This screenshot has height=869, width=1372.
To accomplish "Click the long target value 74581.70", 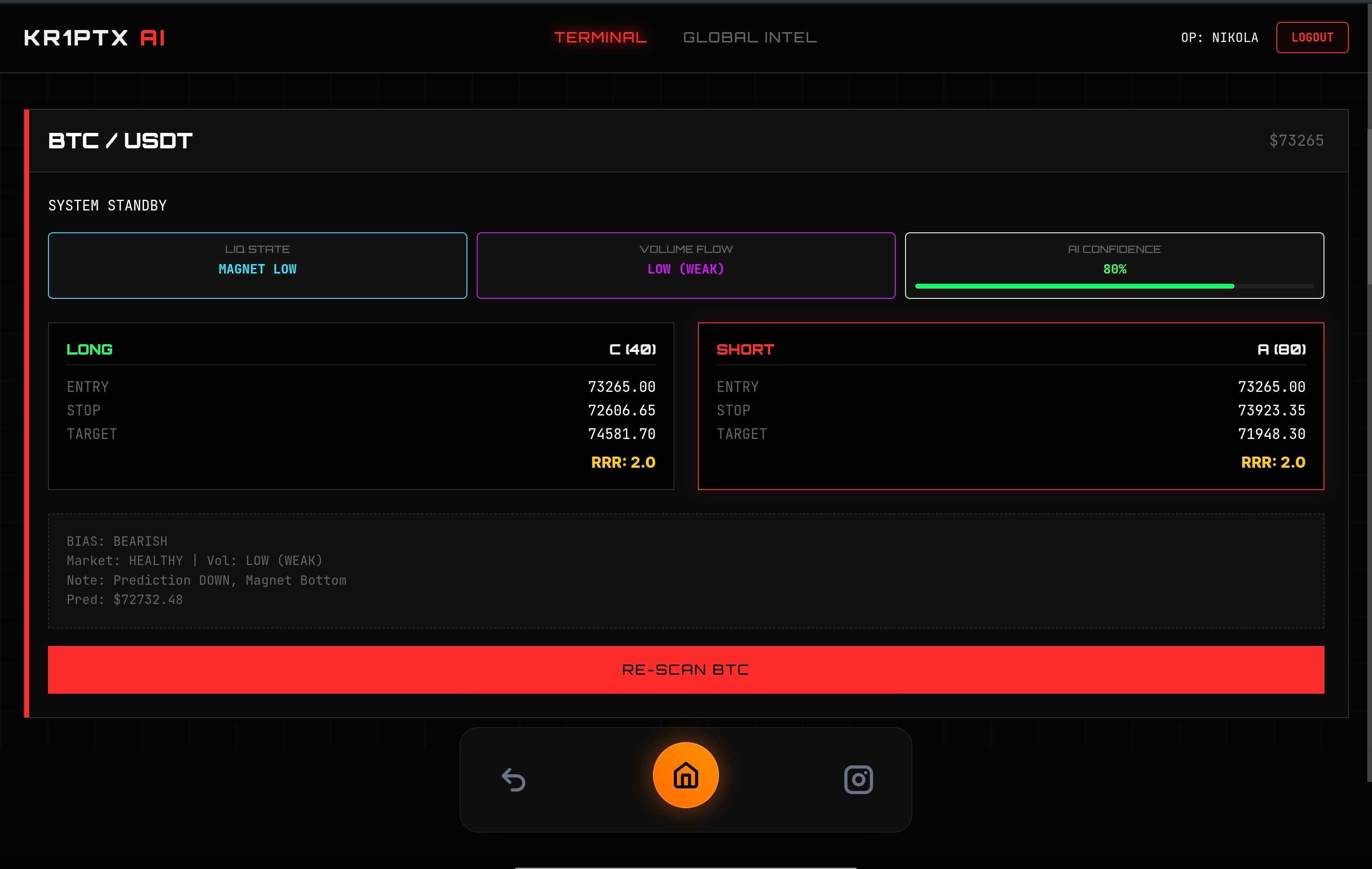I will click(622, 434).
